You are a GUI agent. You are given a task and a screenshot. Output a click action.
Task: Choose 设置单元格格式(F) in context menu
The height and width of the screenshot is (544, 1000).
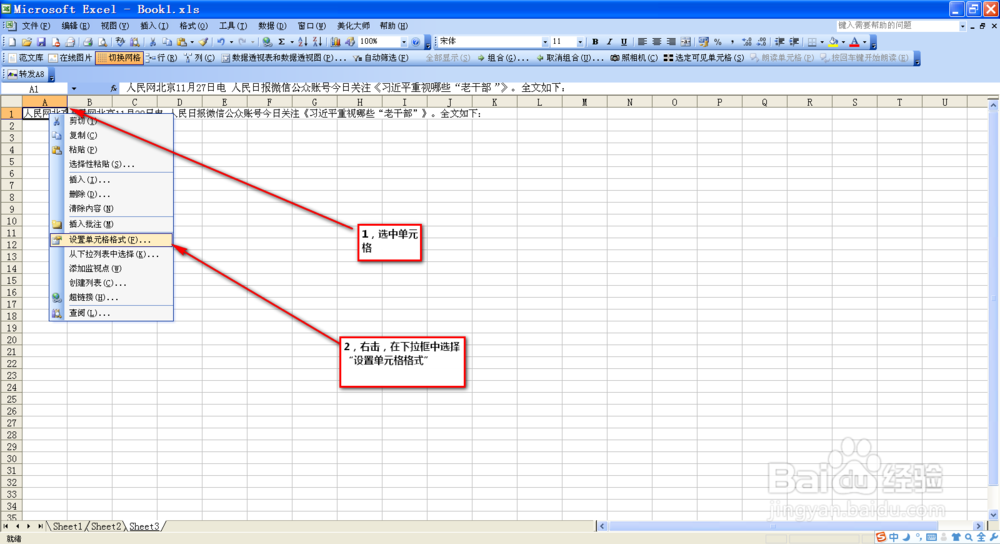point(111,240)
